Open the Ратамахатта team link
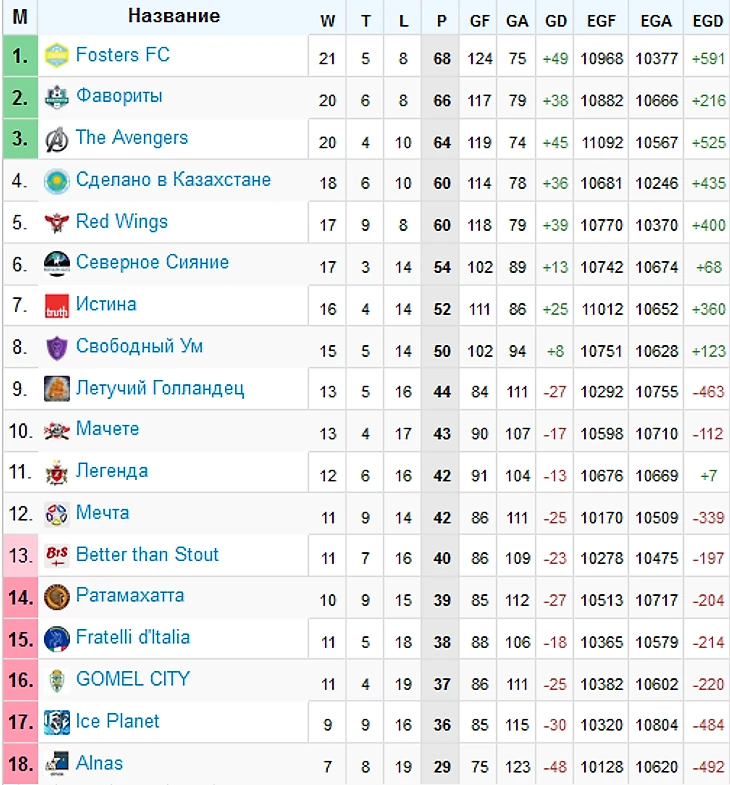The width and height of the screenshot is (730, 785). 130,595
